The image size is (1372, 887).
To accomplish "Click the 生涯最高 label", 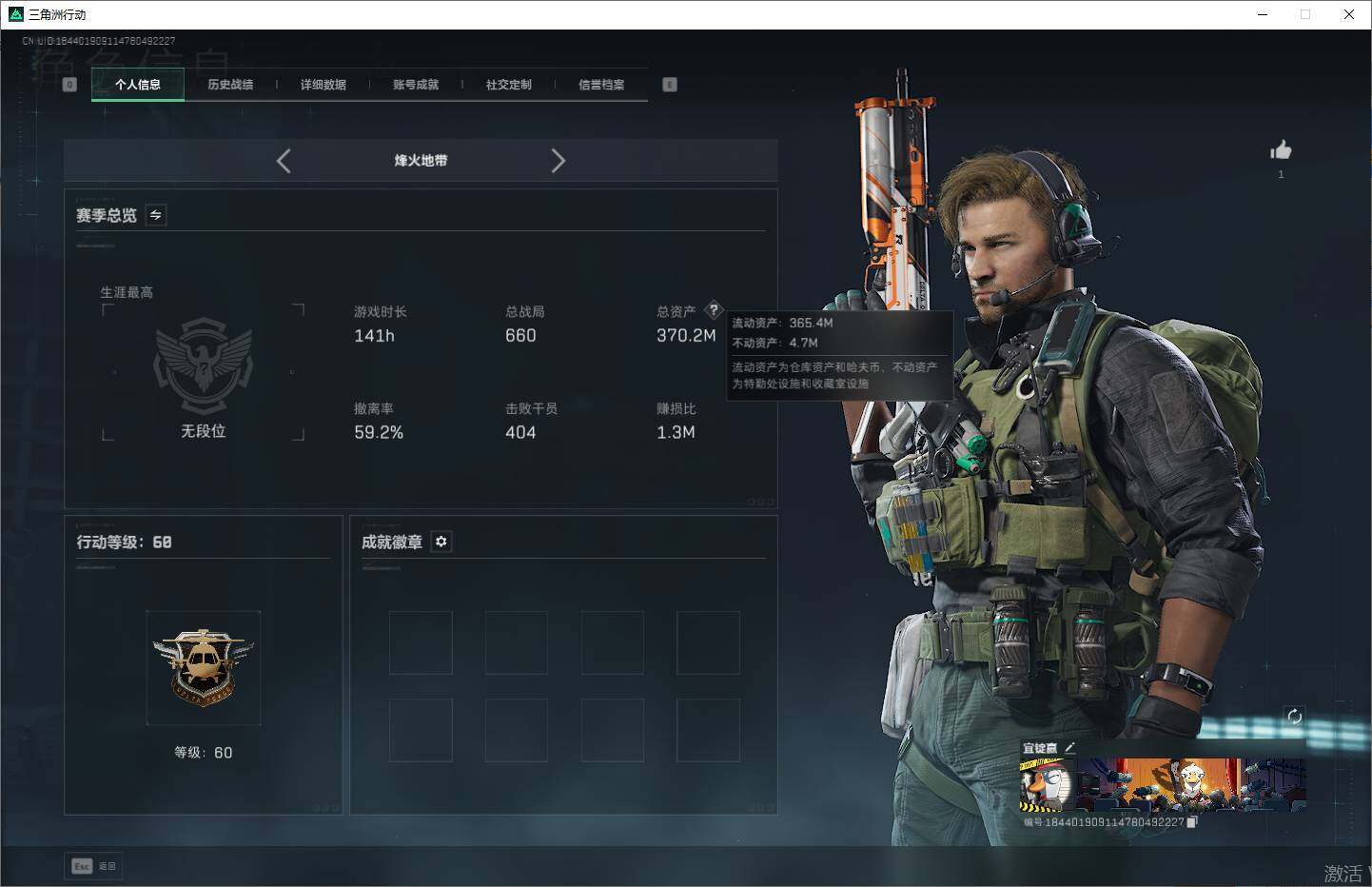I will [x=127, y=292].
